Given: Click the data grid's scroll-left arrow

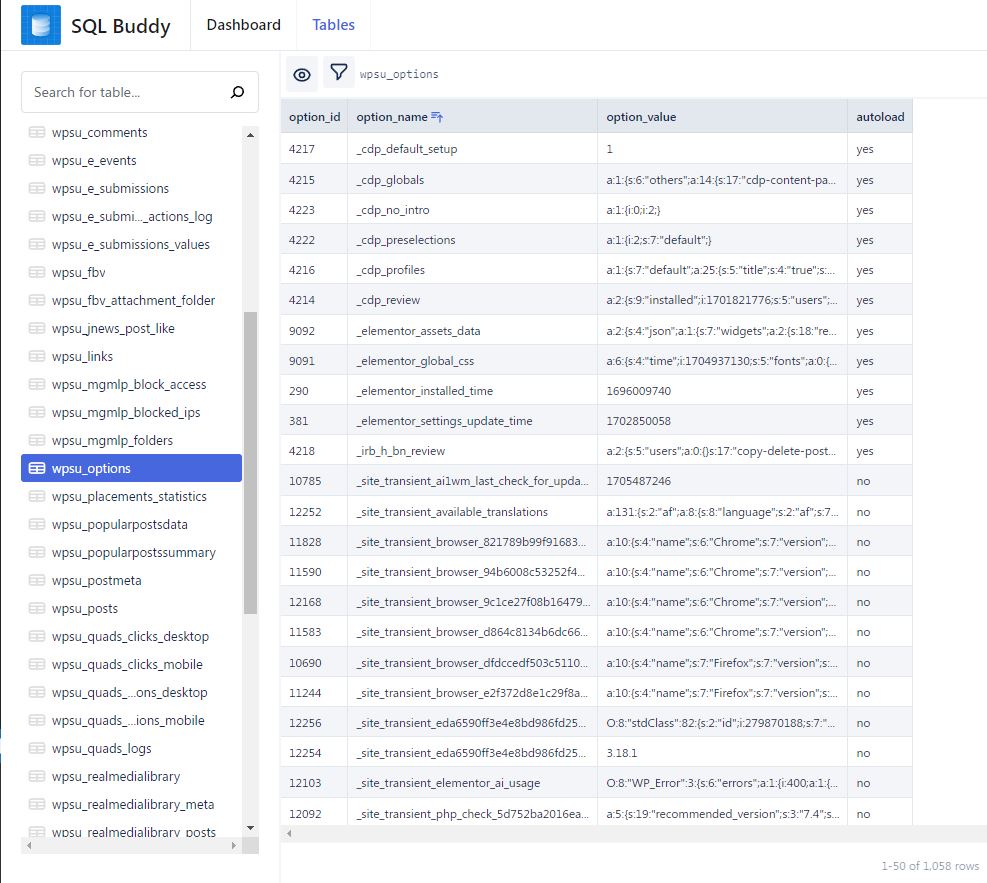Looking at the screenshot, I should coord(289,833).
